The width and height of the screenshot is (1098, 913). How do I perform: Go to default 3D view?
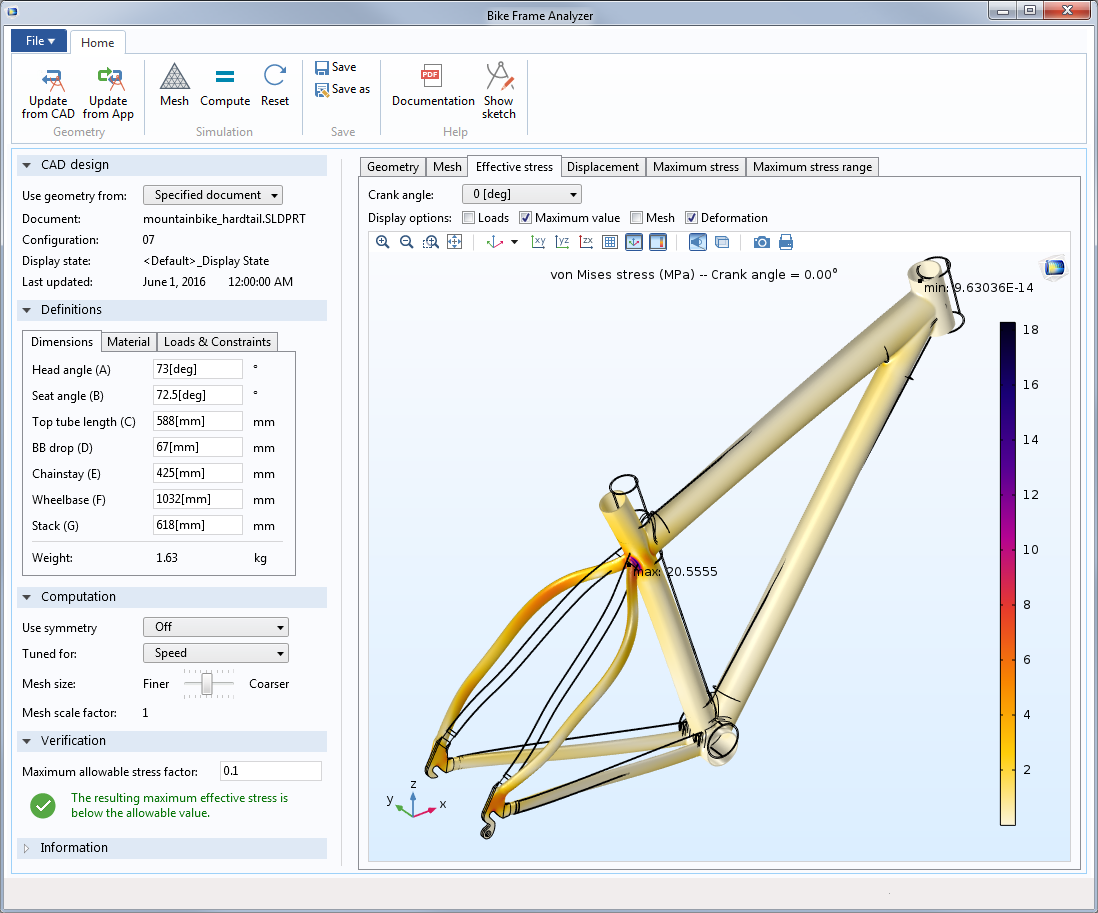[494, 242]
